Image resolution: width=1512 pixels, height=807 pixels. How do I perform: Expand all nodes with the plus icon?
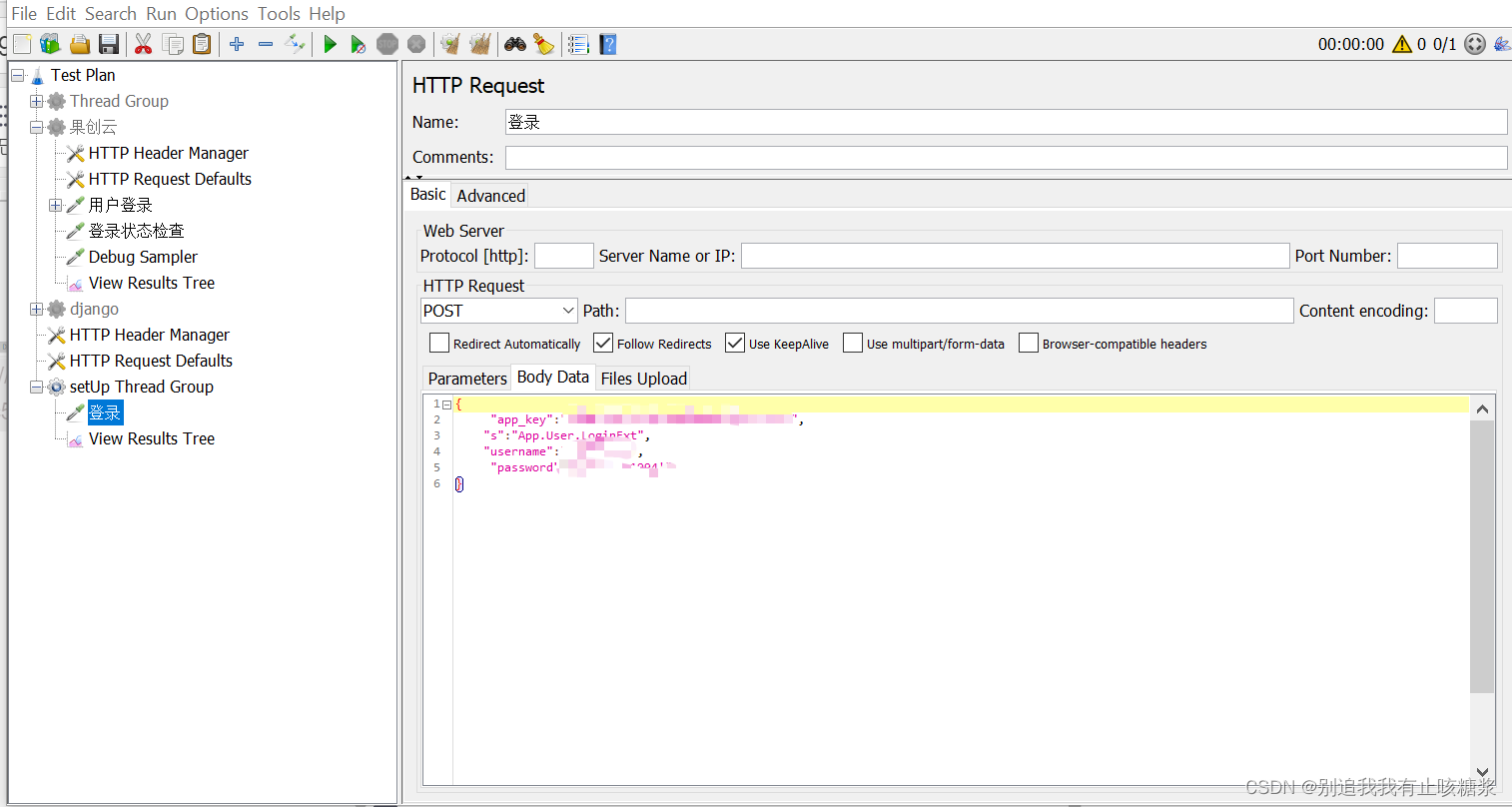pos(237,44)
